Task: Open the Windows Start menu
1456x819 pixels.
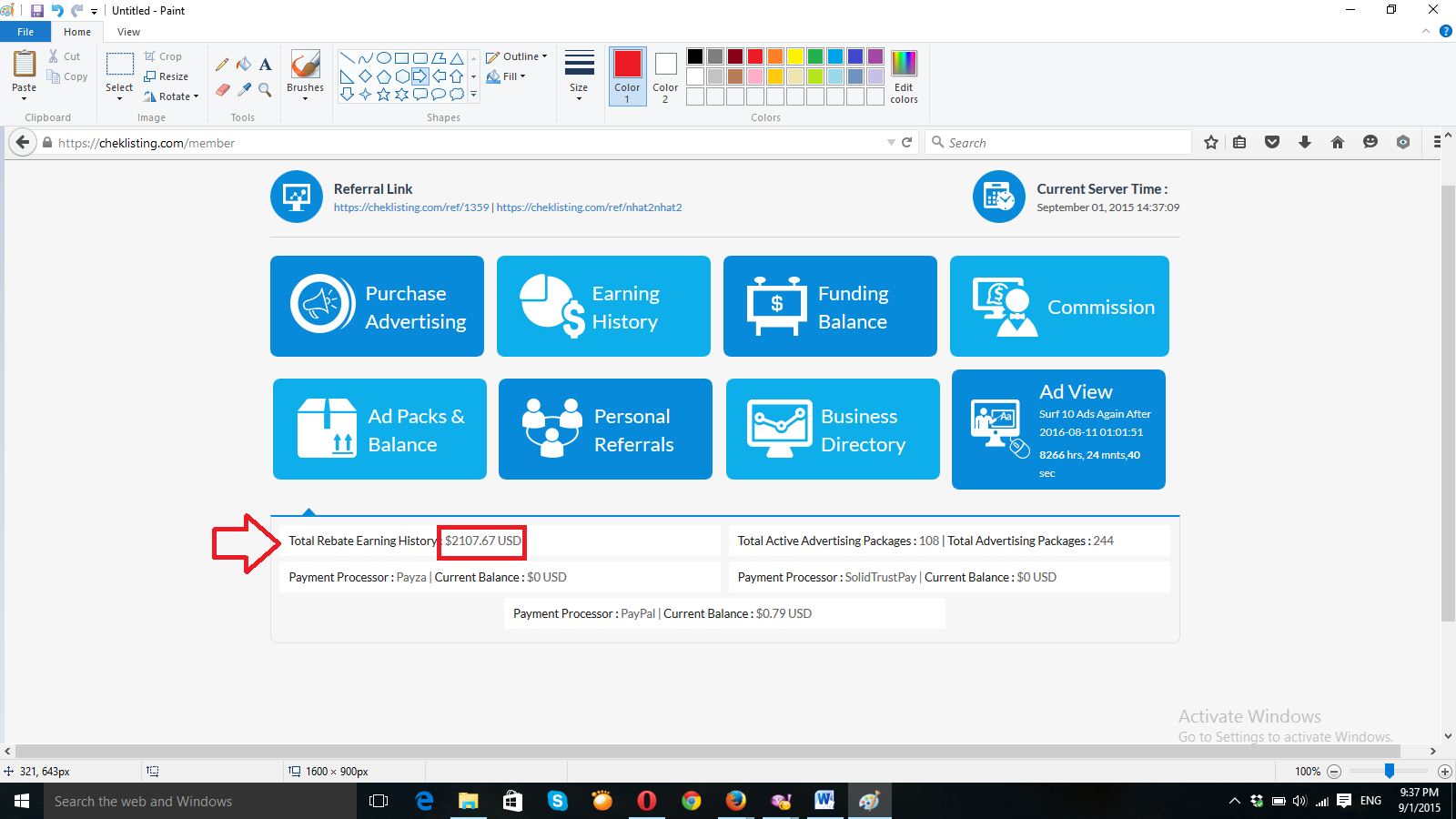Action: pyautogui.click(x=22, y=801)
